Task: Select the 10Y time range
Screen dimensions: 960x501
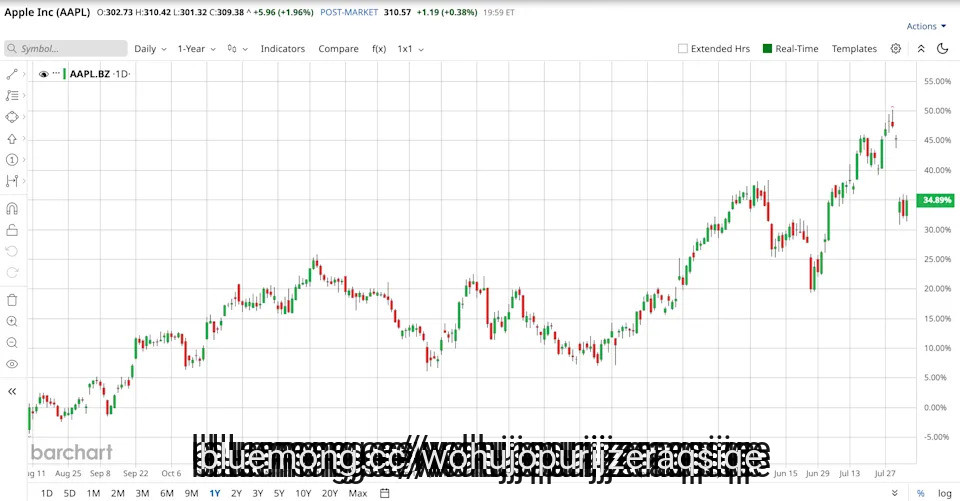Action: tap(303, 493)
